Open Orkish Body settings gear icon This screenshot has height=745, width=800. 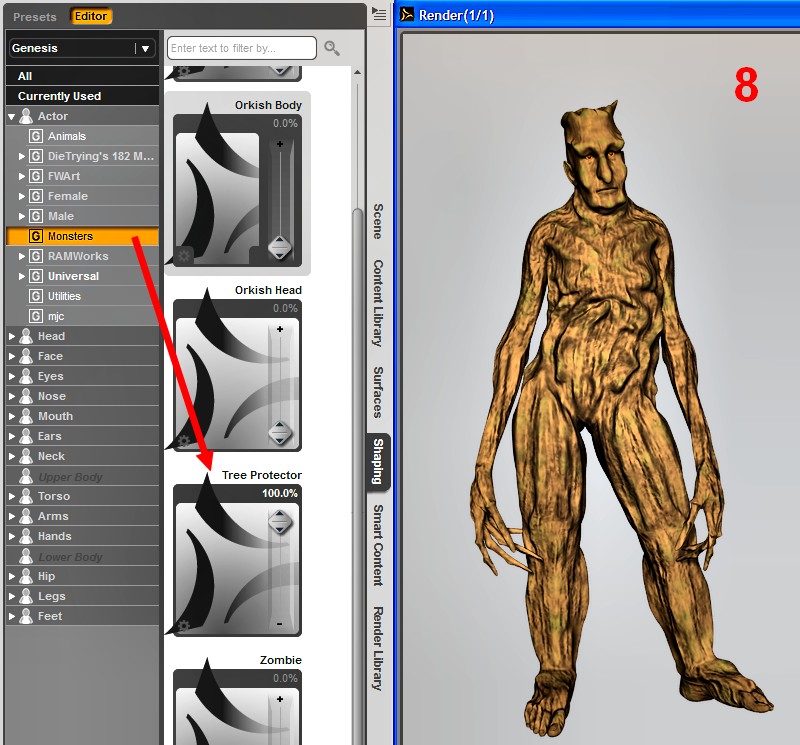pos(184,256)
